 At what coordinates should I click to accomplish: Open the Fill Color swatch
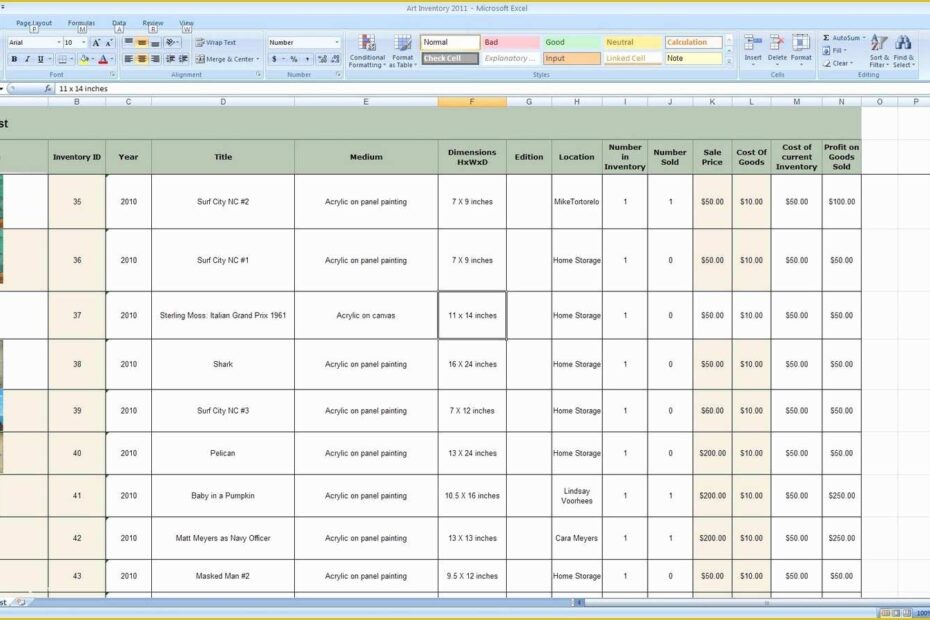click(x=85, y=59)
